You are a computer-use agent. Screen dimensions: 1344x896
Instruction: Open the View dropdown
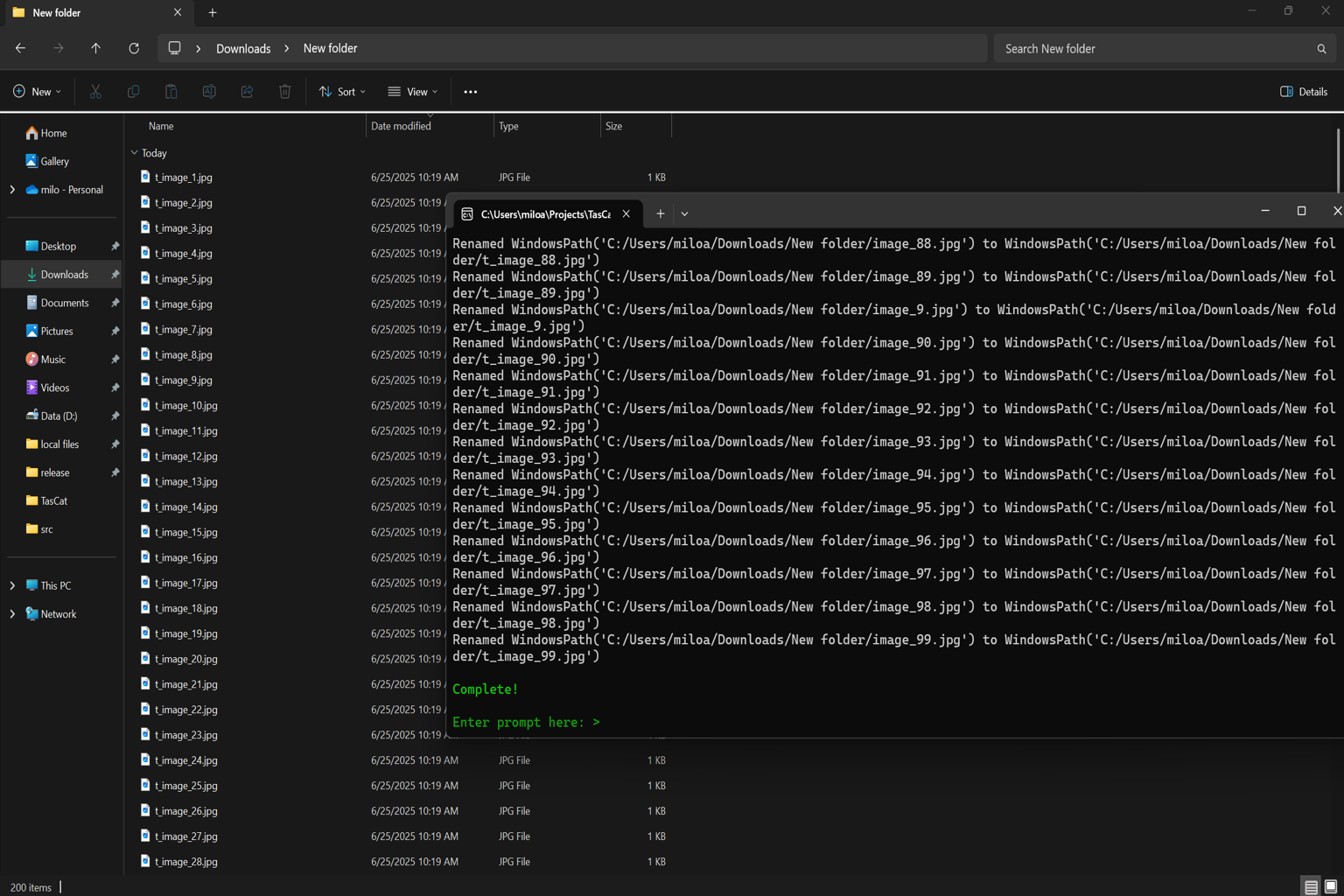point(413,91)
